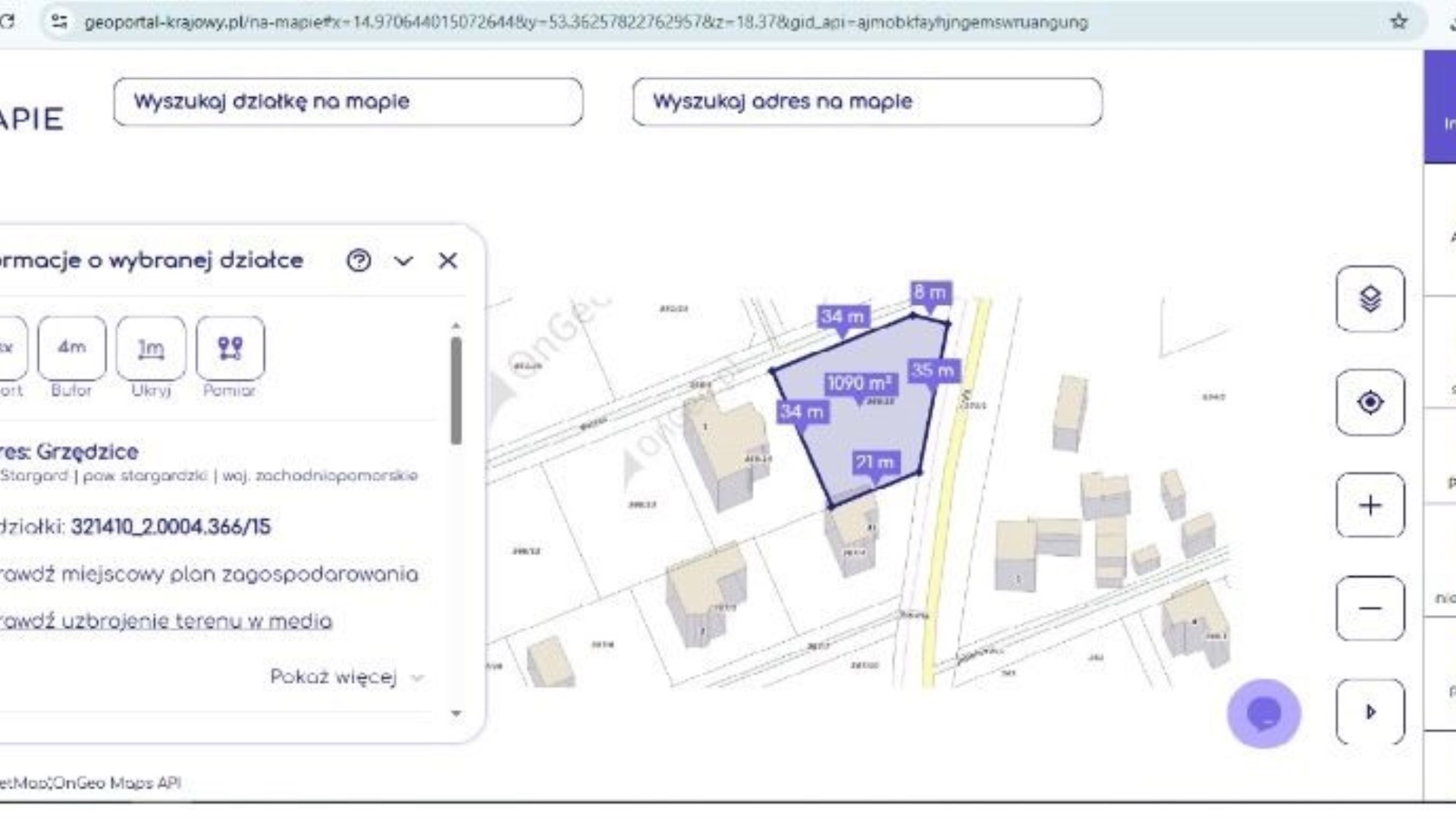Open the uzbrojenie terenu w media link

point(165,621)
